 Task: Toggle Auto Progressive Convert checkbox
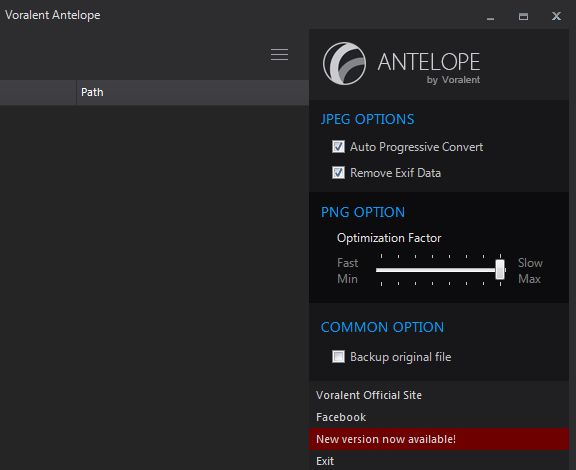pyautogui.click(x=338, y=147)
